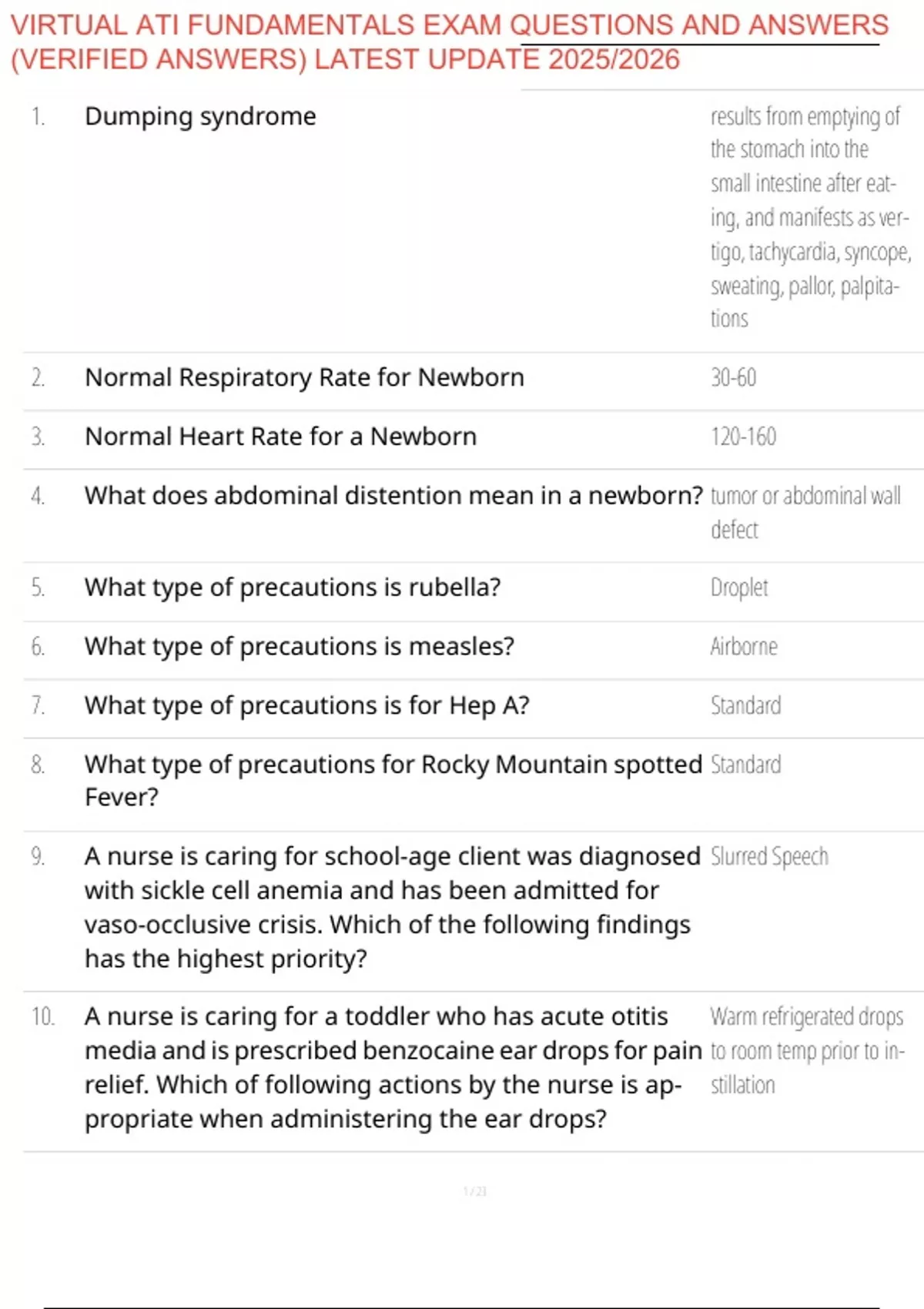Select the measles precautions question
This screenshot has width=924, height=1309.
(x=299, y=646)
